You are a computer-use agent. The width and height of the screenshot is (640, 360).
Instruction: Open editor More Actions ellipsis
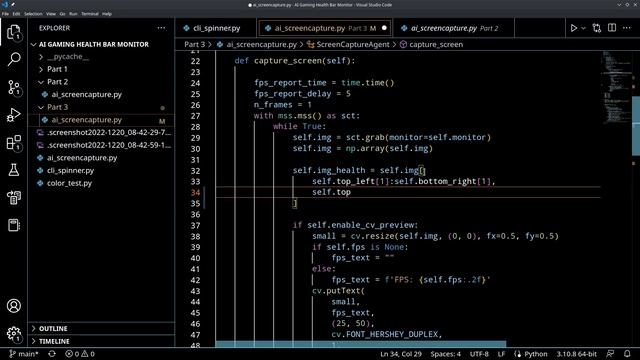pyautogui.click(x=627, y=28)
